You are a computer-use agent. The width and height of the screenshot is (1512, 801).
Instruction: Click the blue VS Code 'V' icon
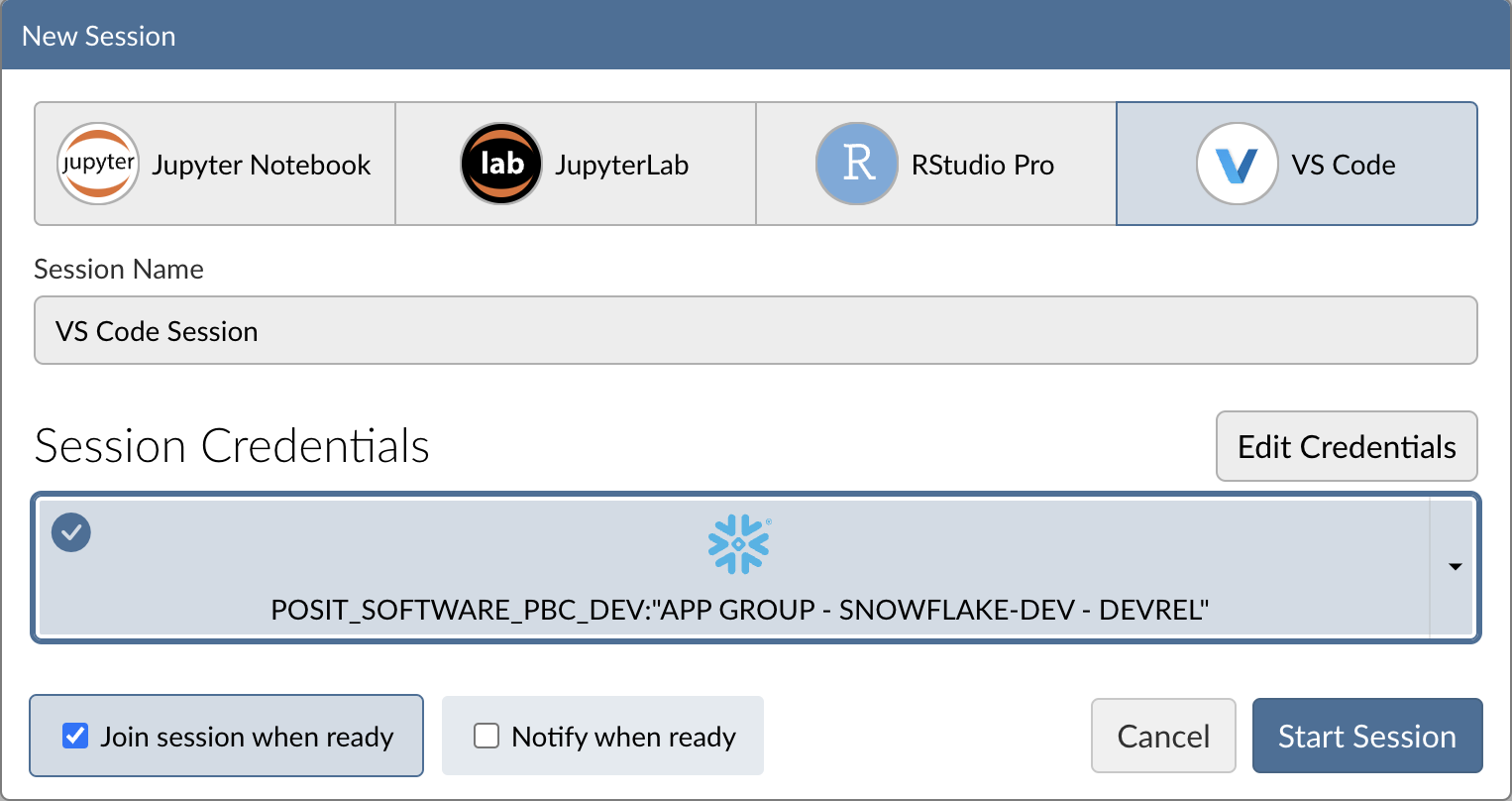[x=1237, y=164]
